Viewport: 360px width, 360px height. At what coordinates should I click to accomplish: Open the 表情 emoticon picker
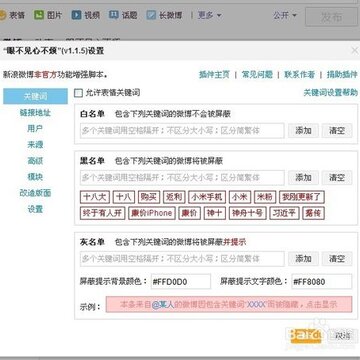pyautogui.click(x=12, y=15)
